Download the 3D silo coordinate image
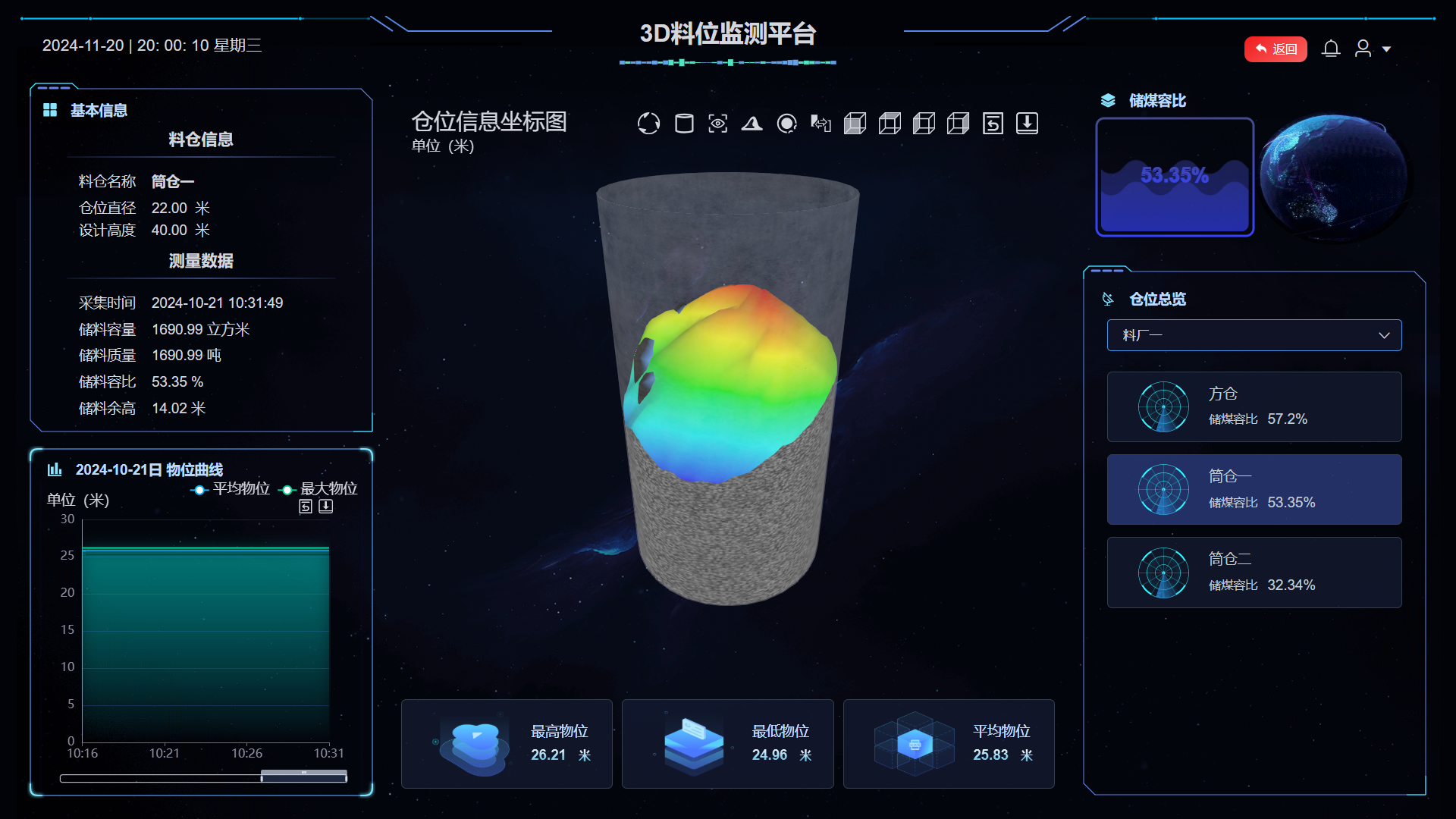Viewport: 1456px width, 819px height. 1027,124
